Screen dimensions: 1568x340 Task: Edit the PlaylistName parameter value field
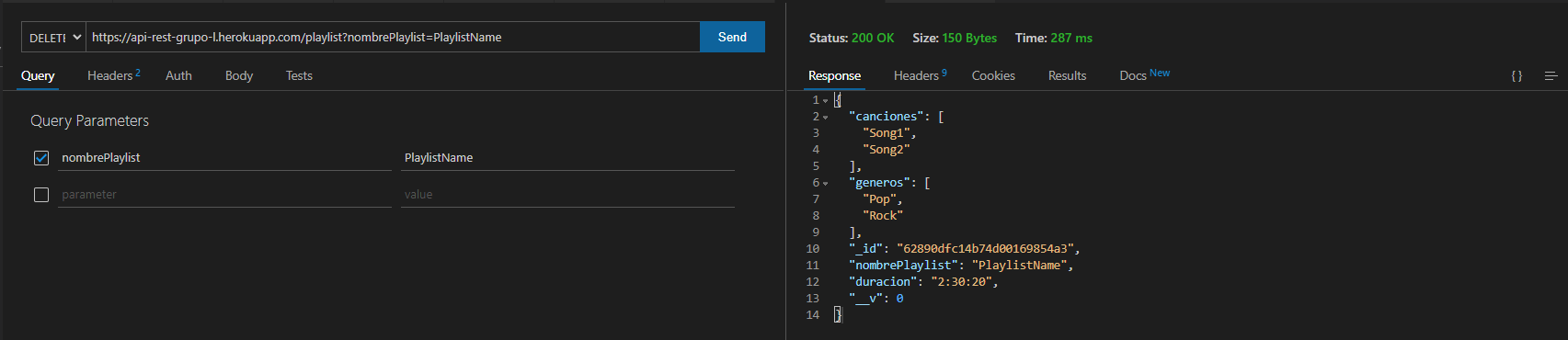coord(567,158)
